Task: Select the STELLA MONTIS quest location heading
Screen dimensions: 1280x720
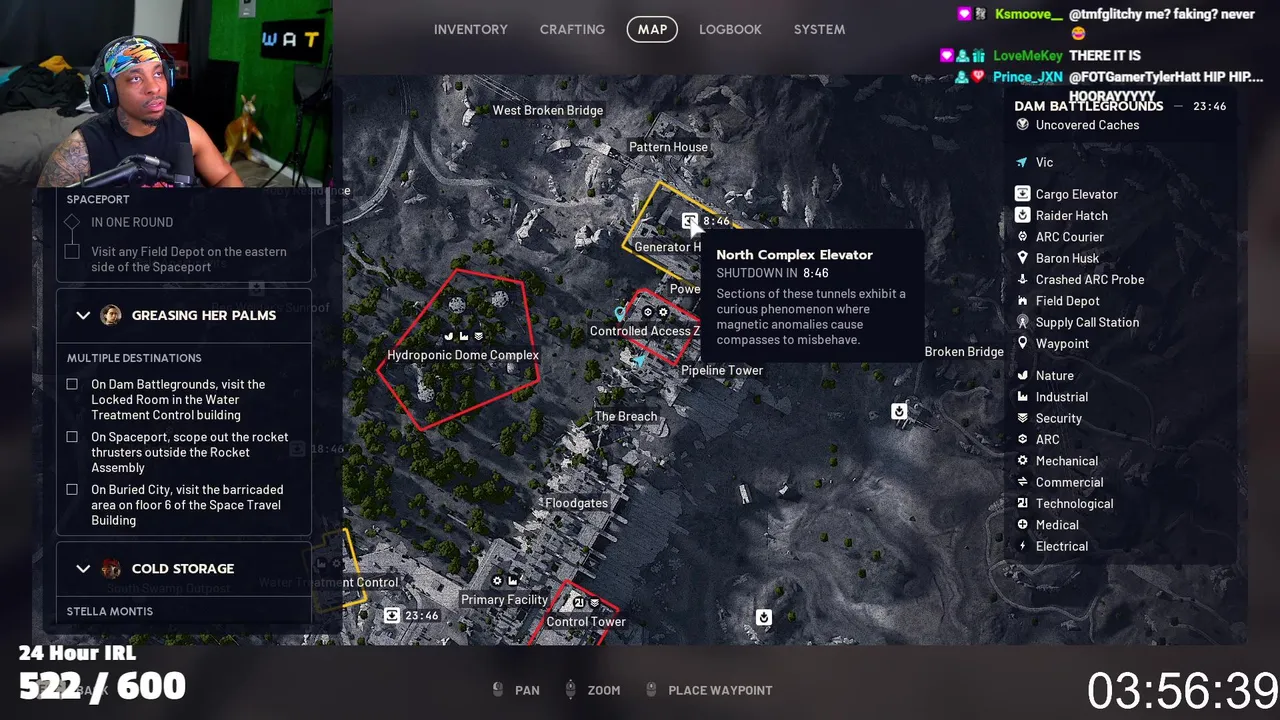Action: point(110,611)
